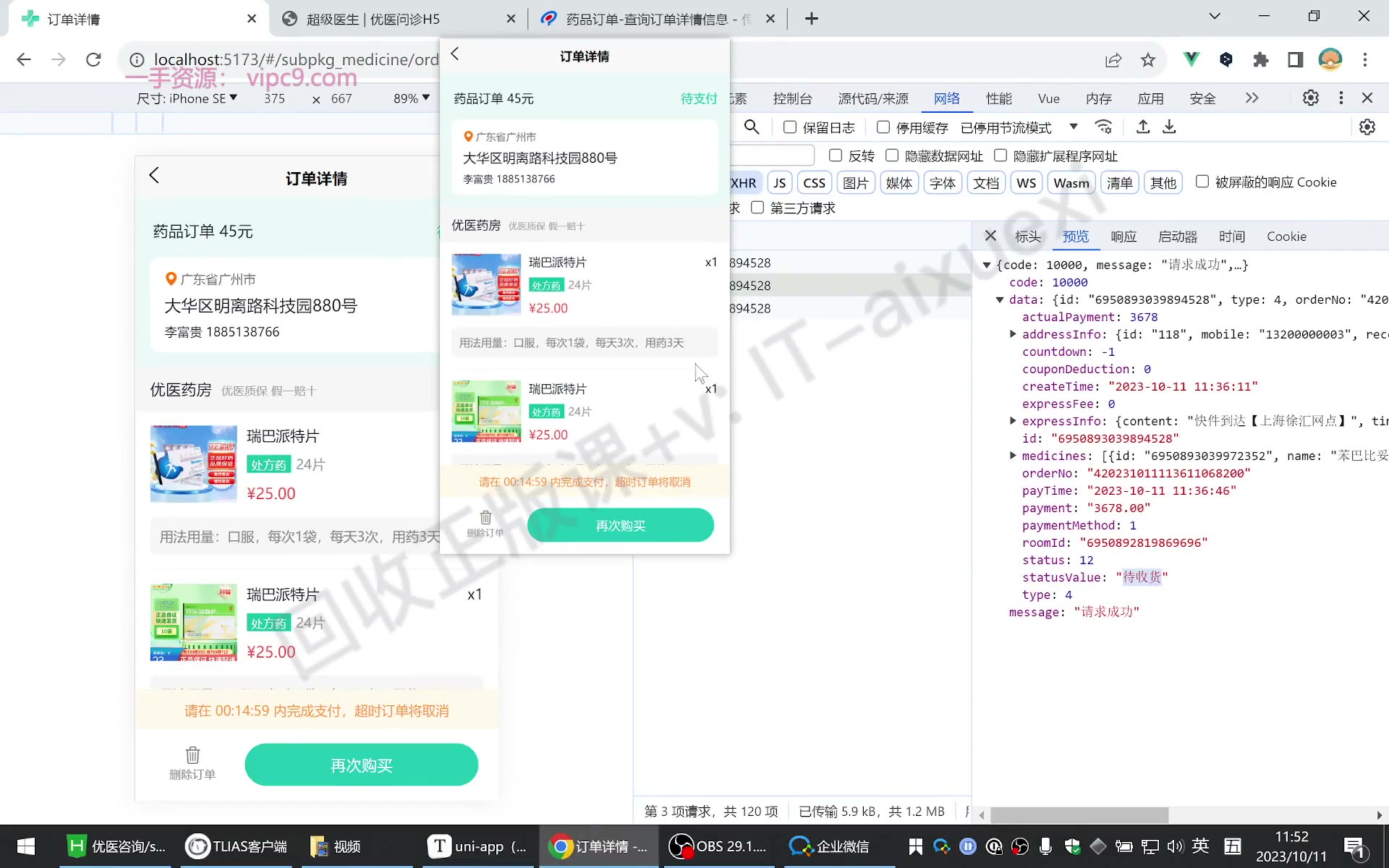
Task: Go back in the floating order detail panel
Action: coord(455,54)
